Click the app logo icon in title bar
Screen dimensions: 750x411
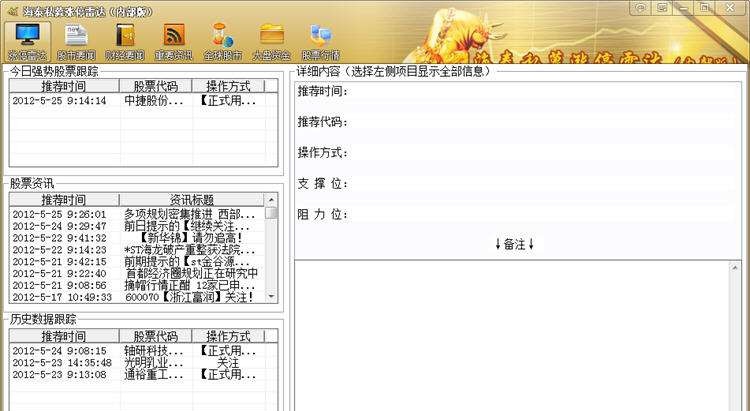point(12,11)
